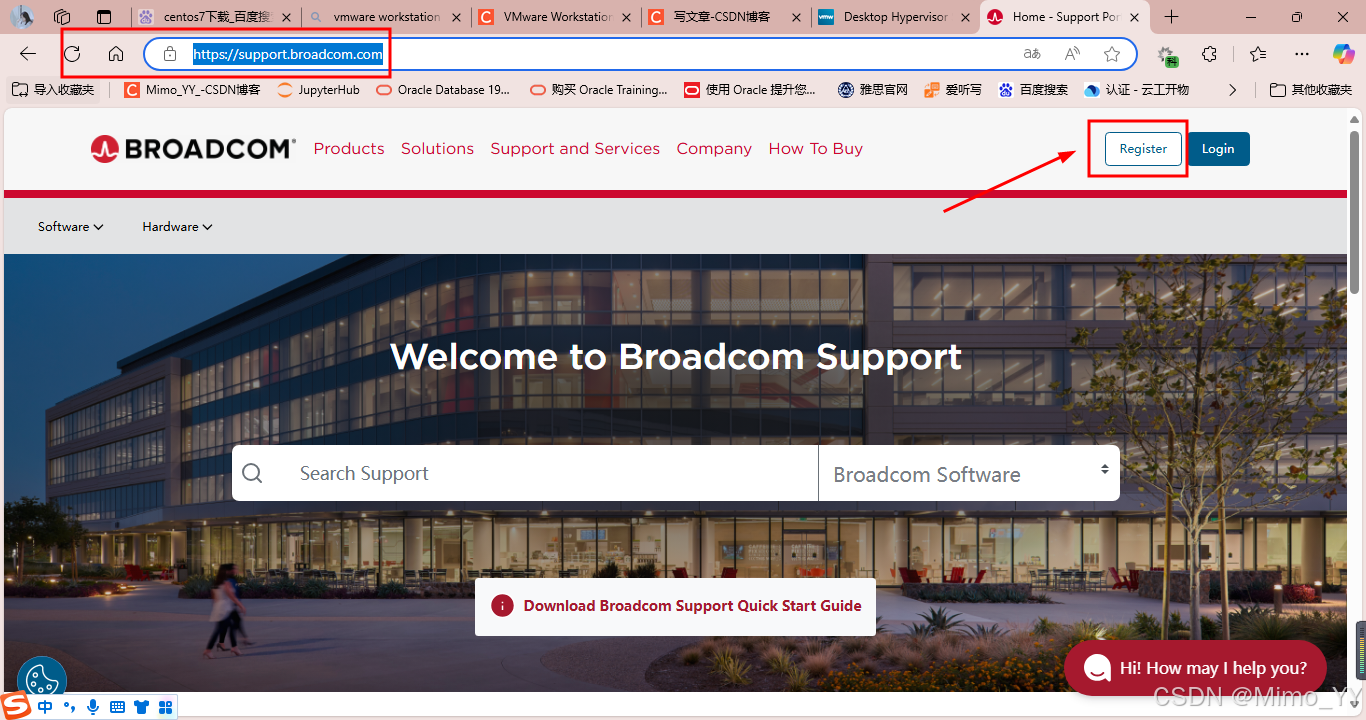Open the Broadcom Software category selector

[969, 473]
